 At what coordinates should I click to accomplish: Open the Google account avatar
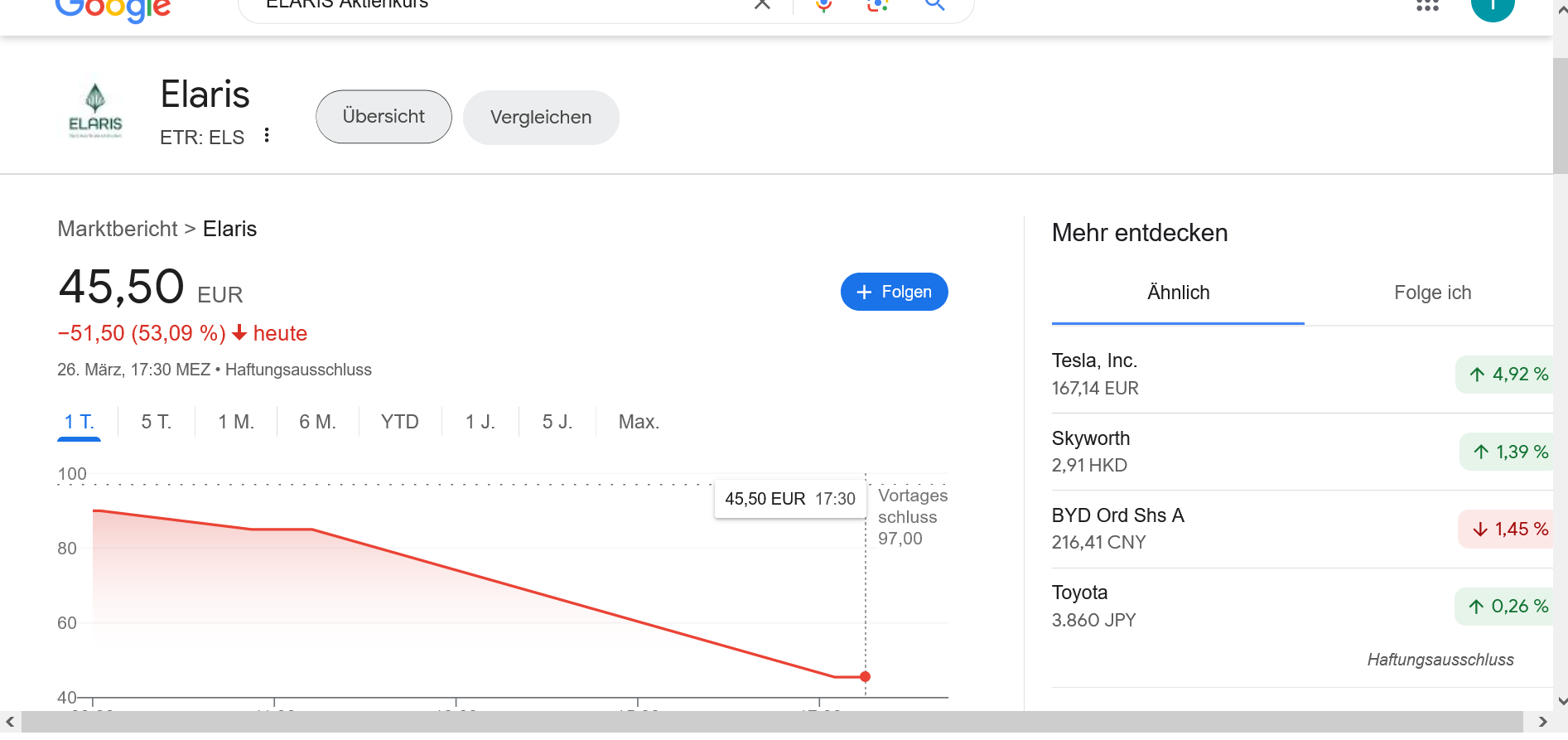(1492, 7)
